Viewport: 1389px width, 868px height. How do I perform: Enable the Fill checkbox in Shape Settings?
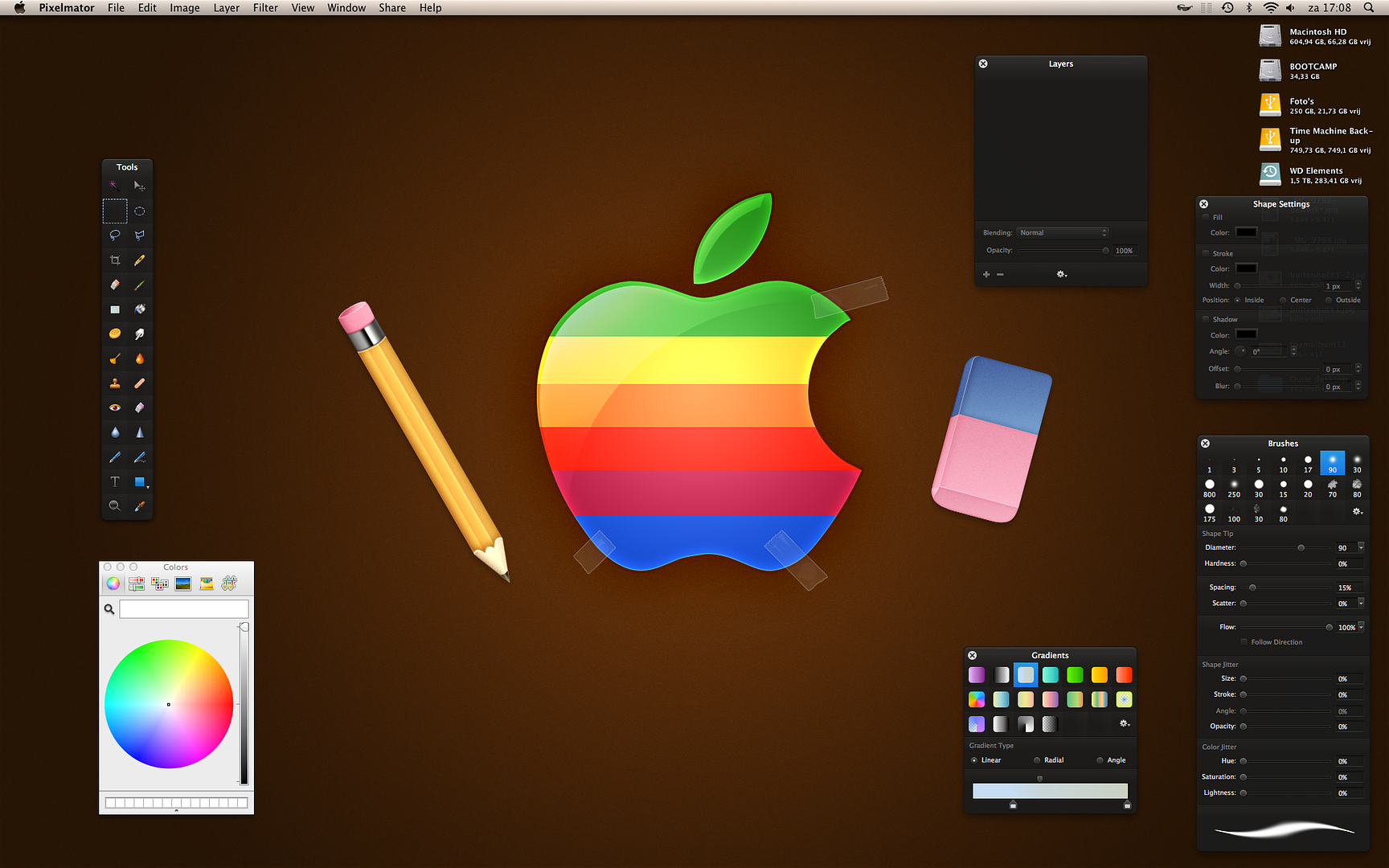coord(1206,217)
